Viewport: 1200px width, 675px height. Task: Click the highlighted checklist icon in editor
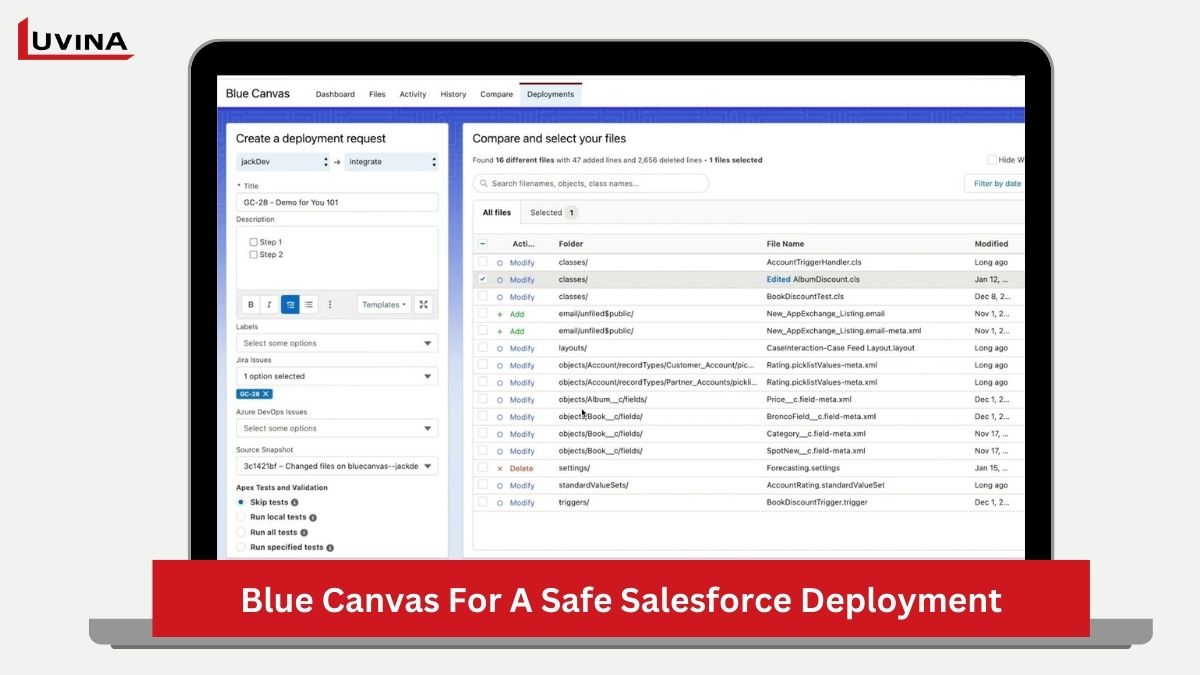(290, 305)
